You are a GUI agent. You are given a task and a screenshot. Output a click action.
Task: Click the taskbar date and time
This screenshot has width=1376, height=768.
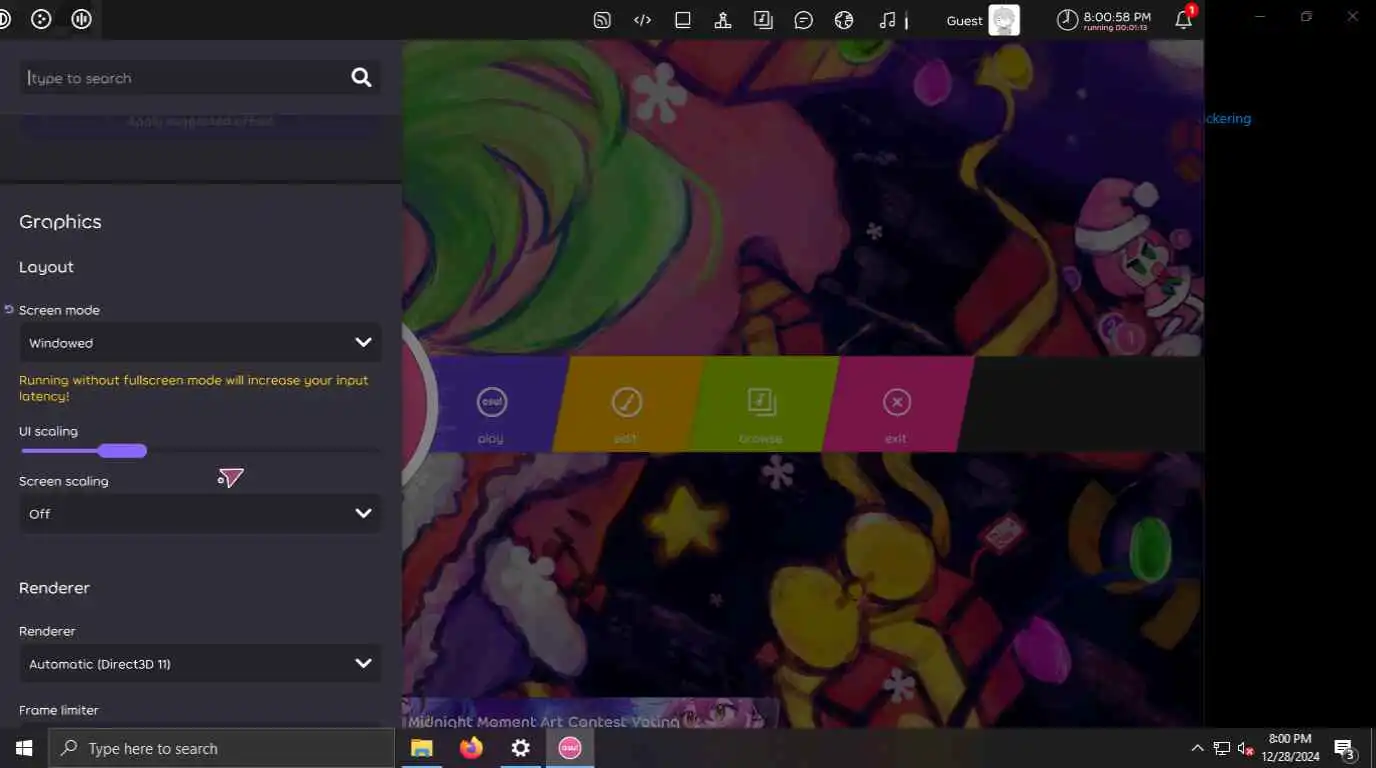pos(1290,748)
